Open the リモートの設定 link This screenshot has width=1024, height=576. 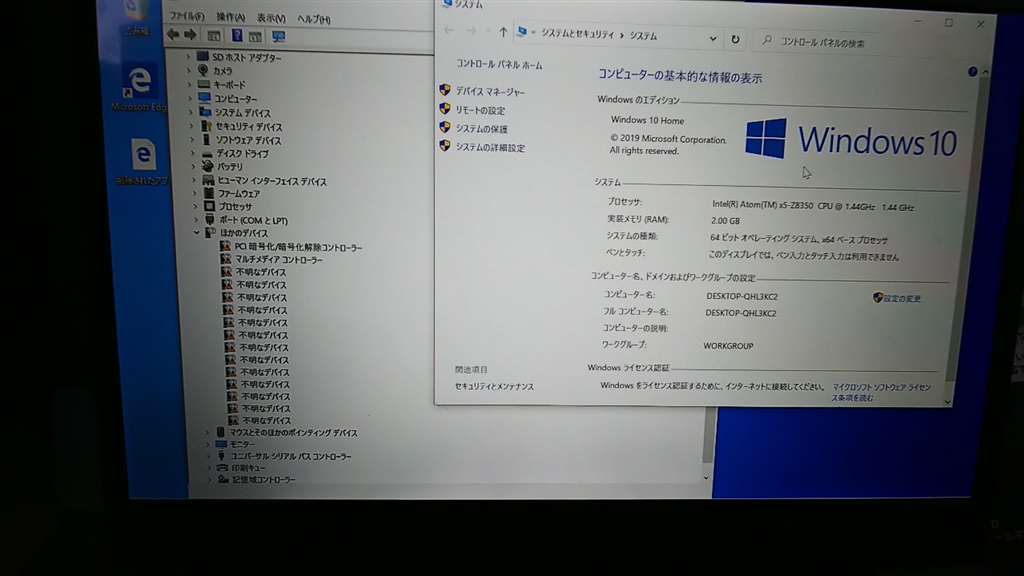(x=480, y=110)
